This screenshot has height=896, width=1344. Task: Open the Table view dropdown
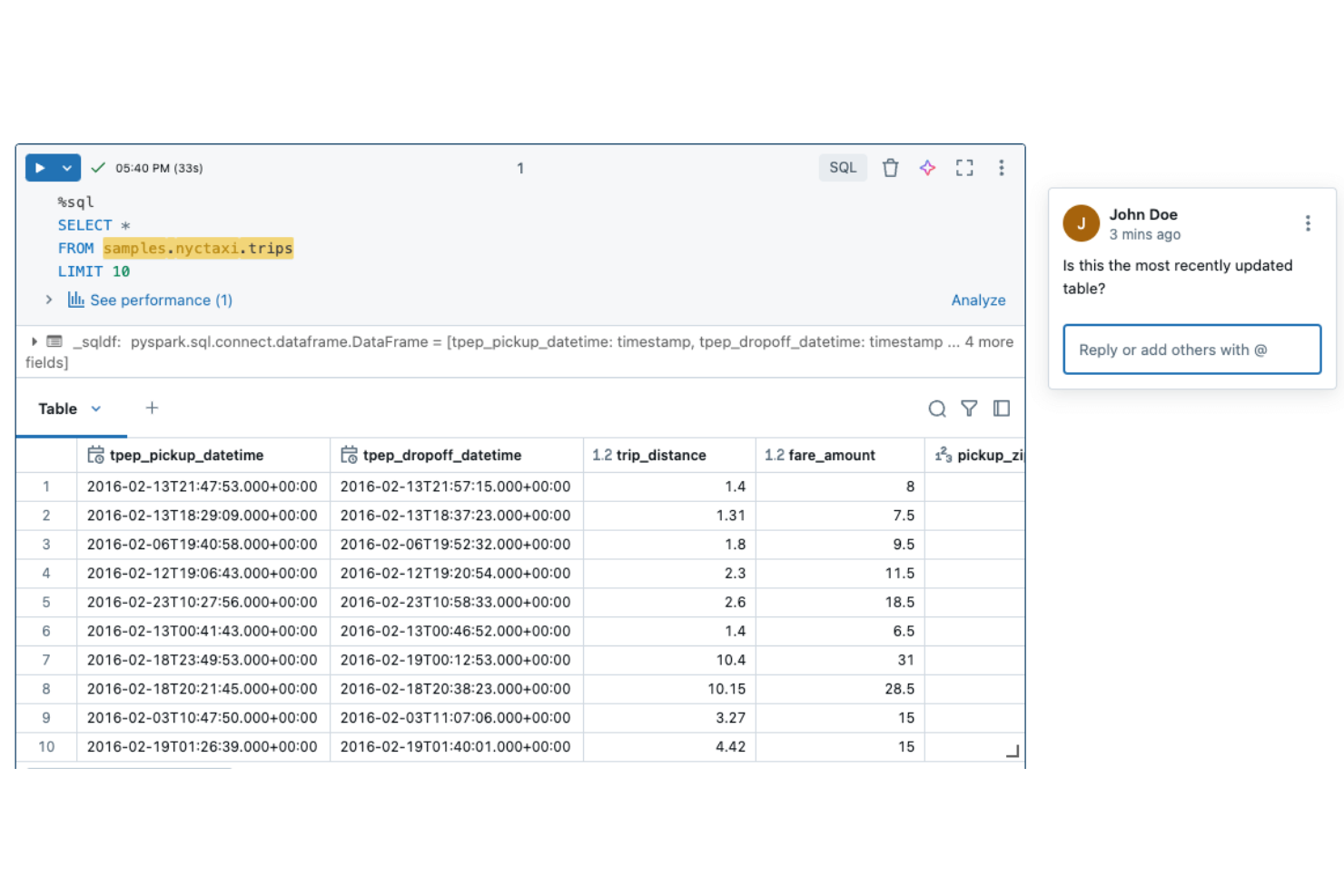[95, 409]
